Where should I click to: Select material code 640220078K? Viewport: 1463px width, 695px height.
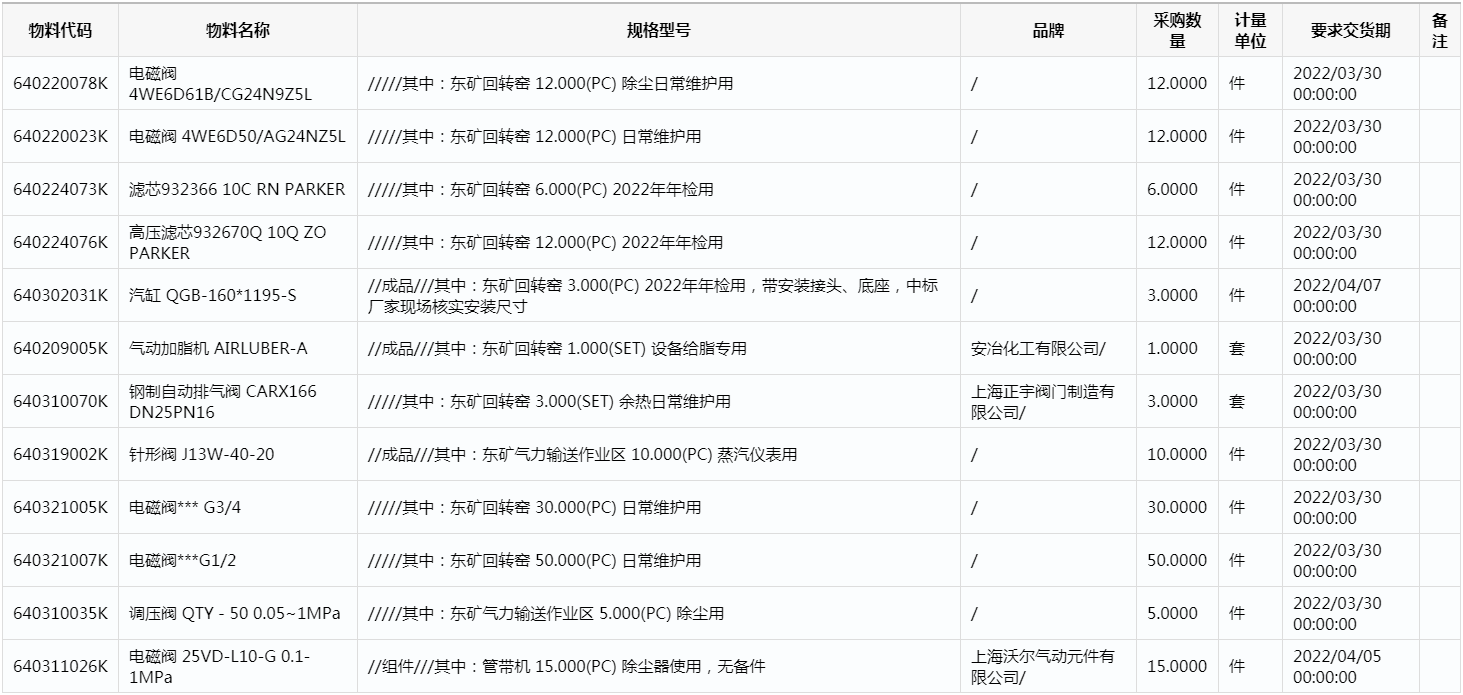[x=60, y=84]
